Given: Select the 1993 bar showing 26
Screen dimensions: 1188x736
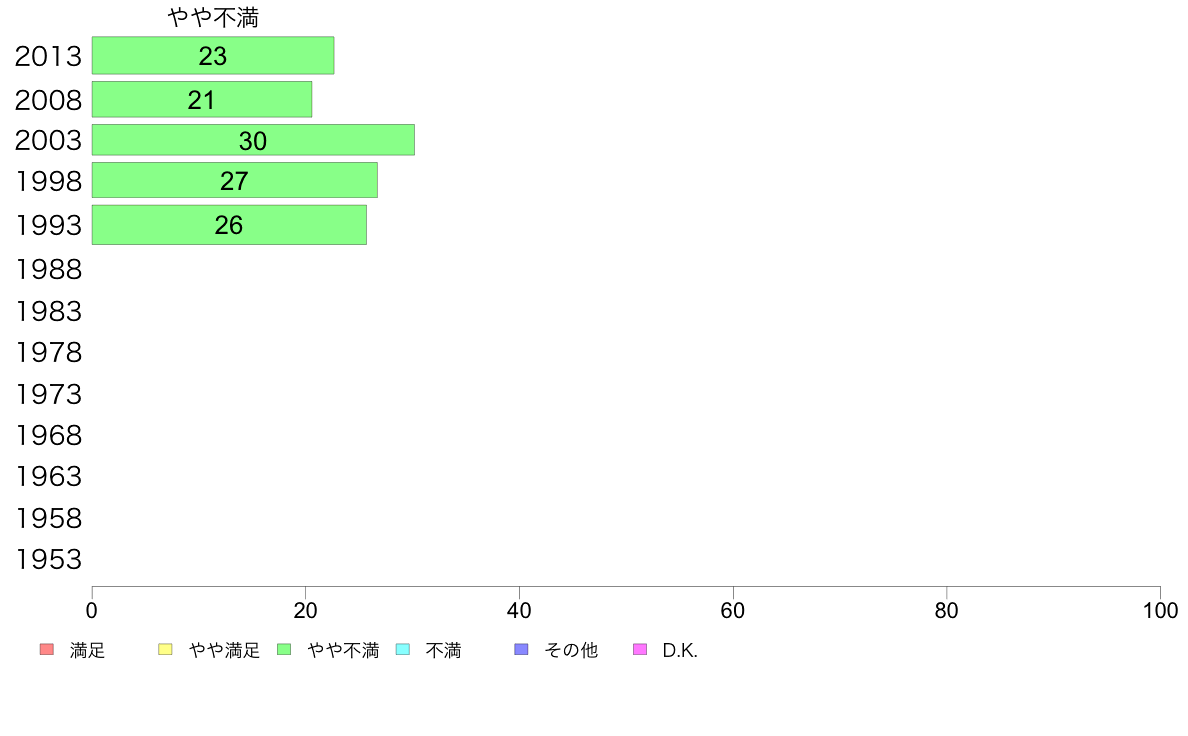Looking at the screenshot, I should [x=230, y=225].
